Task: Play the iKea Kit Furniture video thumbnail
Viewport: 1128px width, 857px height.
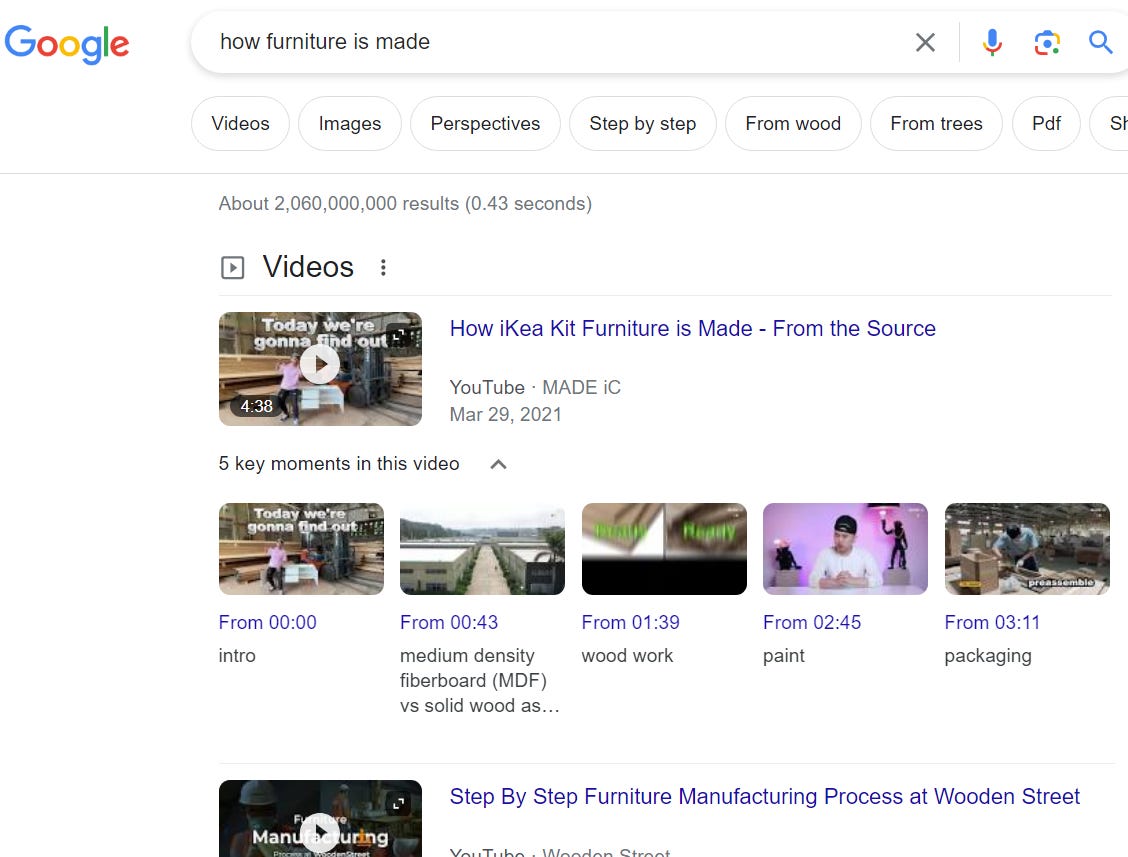Action: pyautogui.click(x=320, y=368)
